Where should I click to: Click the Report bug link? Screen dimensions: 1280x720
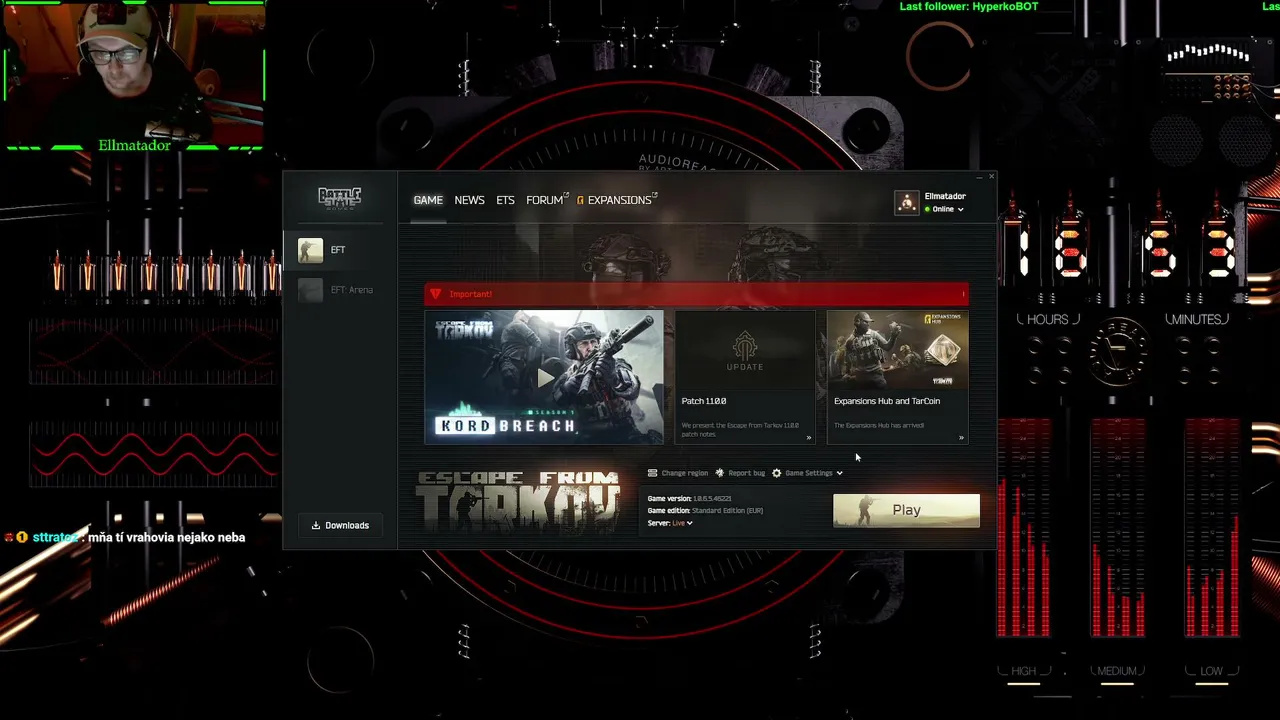coord(746,473)
